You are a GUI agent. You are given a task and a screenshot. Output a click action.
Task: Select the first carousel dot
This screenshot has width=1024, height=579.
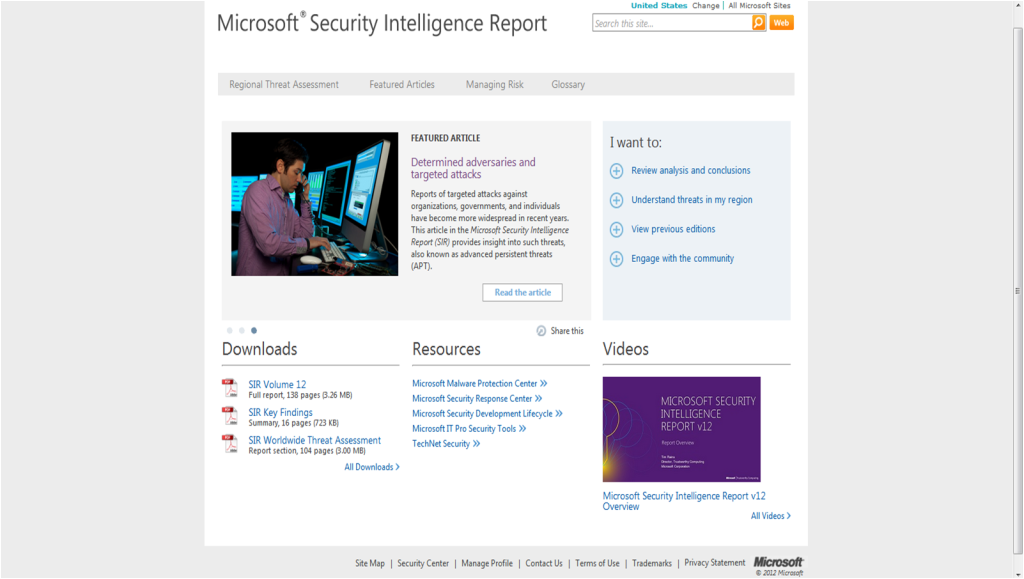point(229,330)
